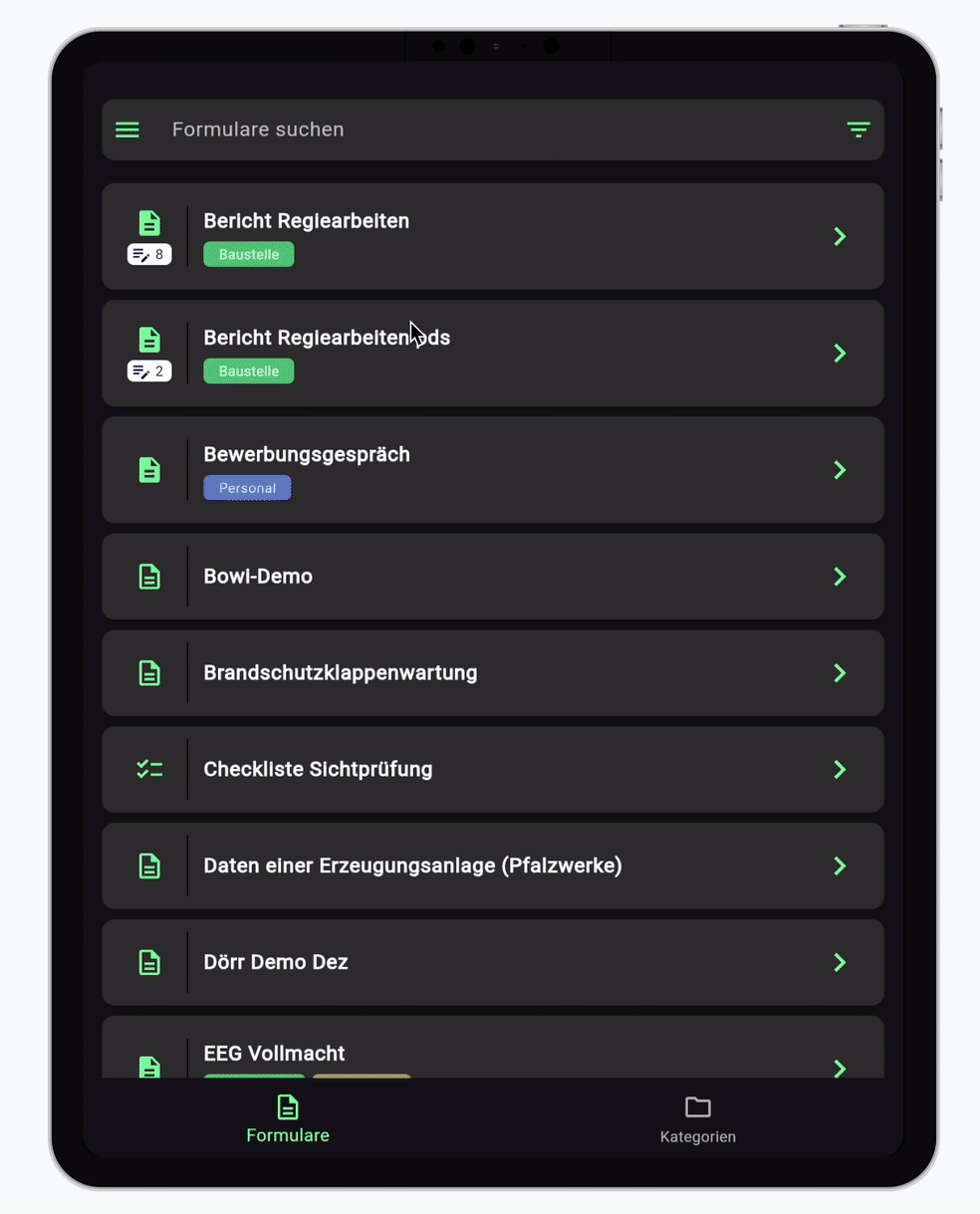The height and width of the screenshot is (1214, 980).
Task: Open Checkliste Sichtprüfung via chevron arrow
Action: click(840, 769)
